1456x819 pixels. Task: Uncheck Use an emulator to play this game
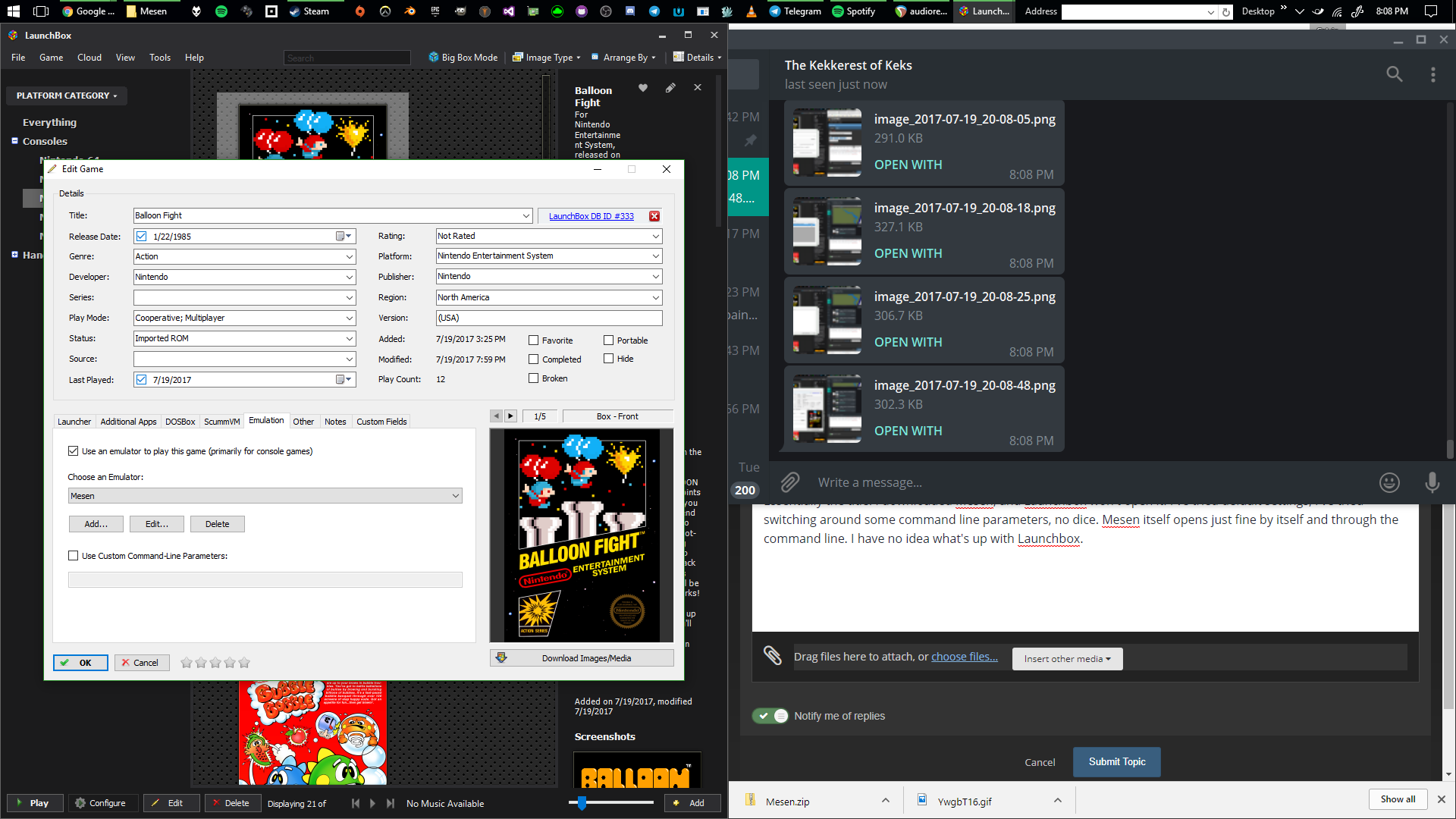73,451
